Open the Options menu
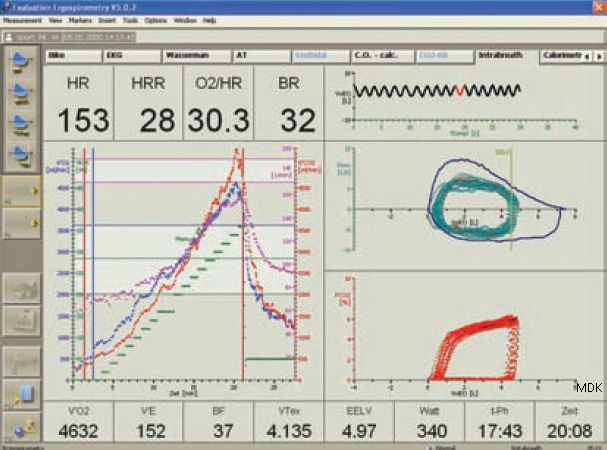Viewport: 607px width, 450px height. point(156,21)
